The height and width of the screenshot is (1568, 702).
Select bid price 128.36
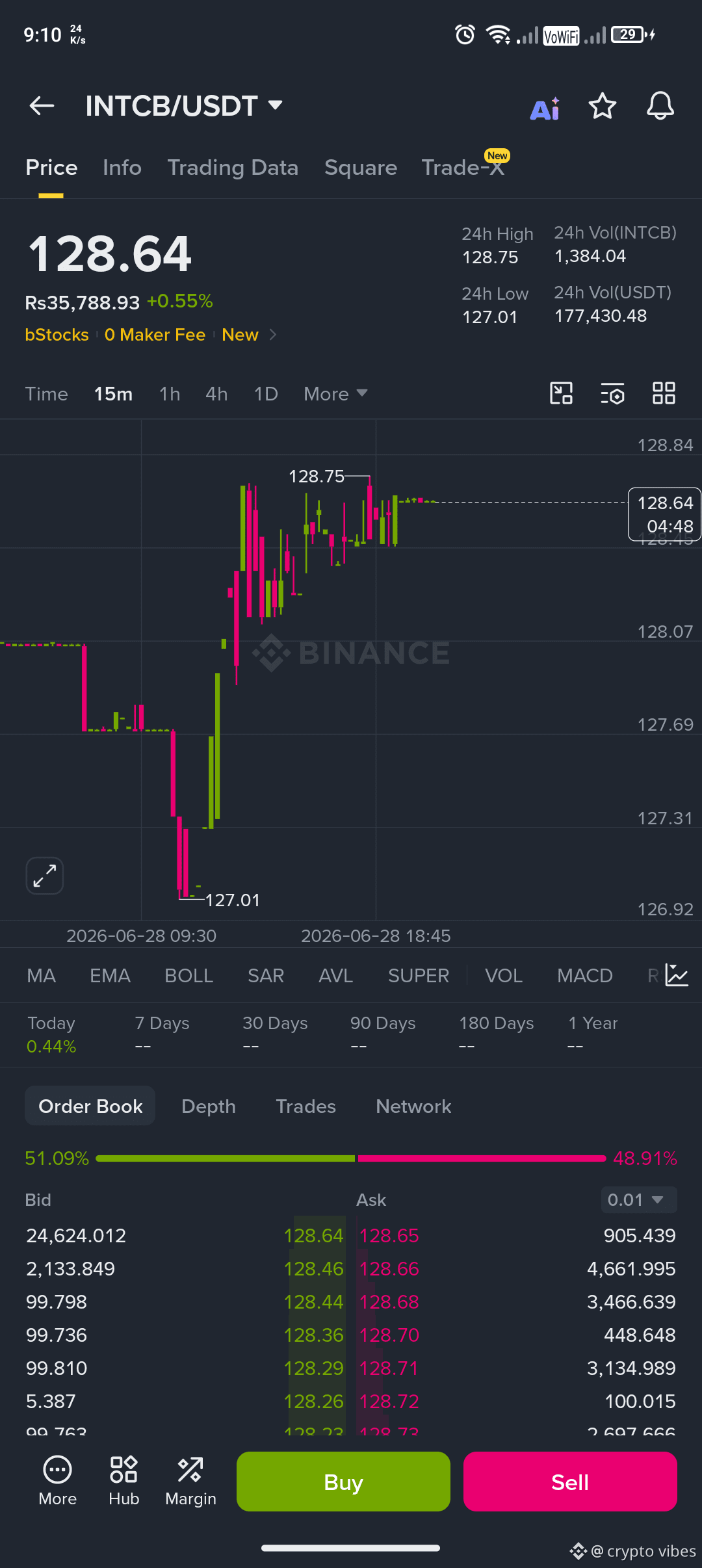click(x=313, y=1335)
